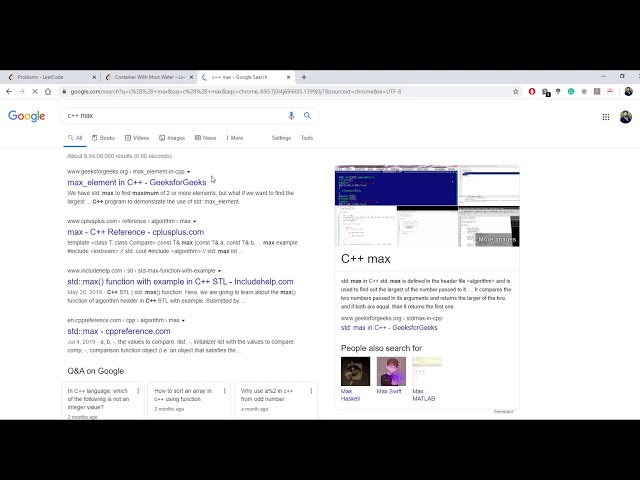
Task: Select the All results tab
Action: pyautogui.click(x=75, y=138)
